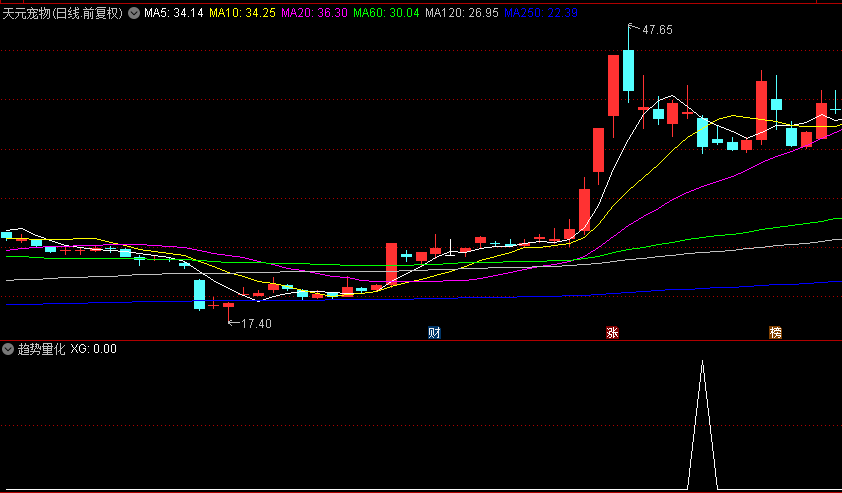Image resolution: width=842 pixels, height=493 pixels.
Task: Click the MA20: 36.30 label
Action: (x=315, y=13)
